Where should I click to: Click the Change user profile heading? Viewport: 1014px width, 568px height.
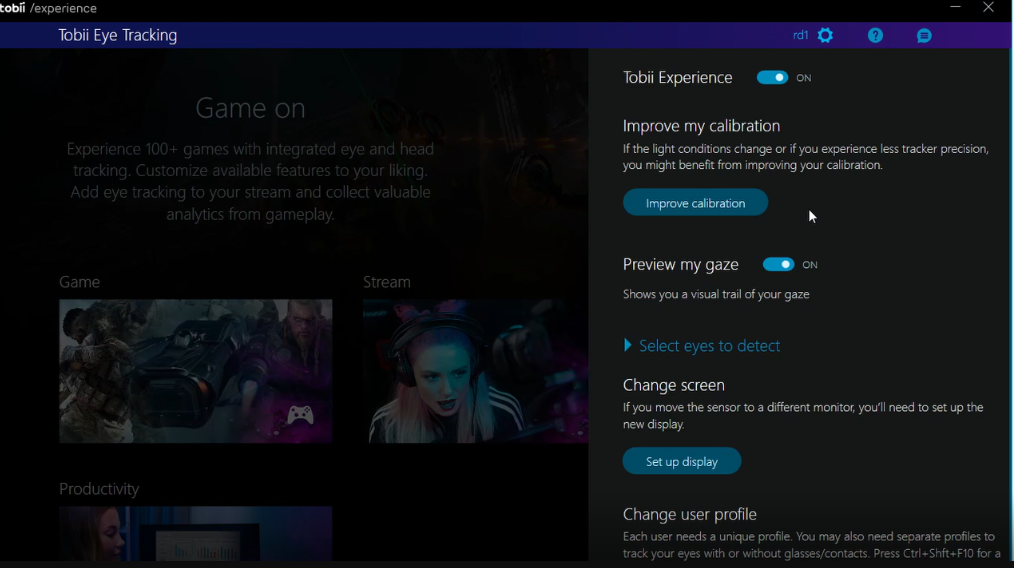click(689, 514)
